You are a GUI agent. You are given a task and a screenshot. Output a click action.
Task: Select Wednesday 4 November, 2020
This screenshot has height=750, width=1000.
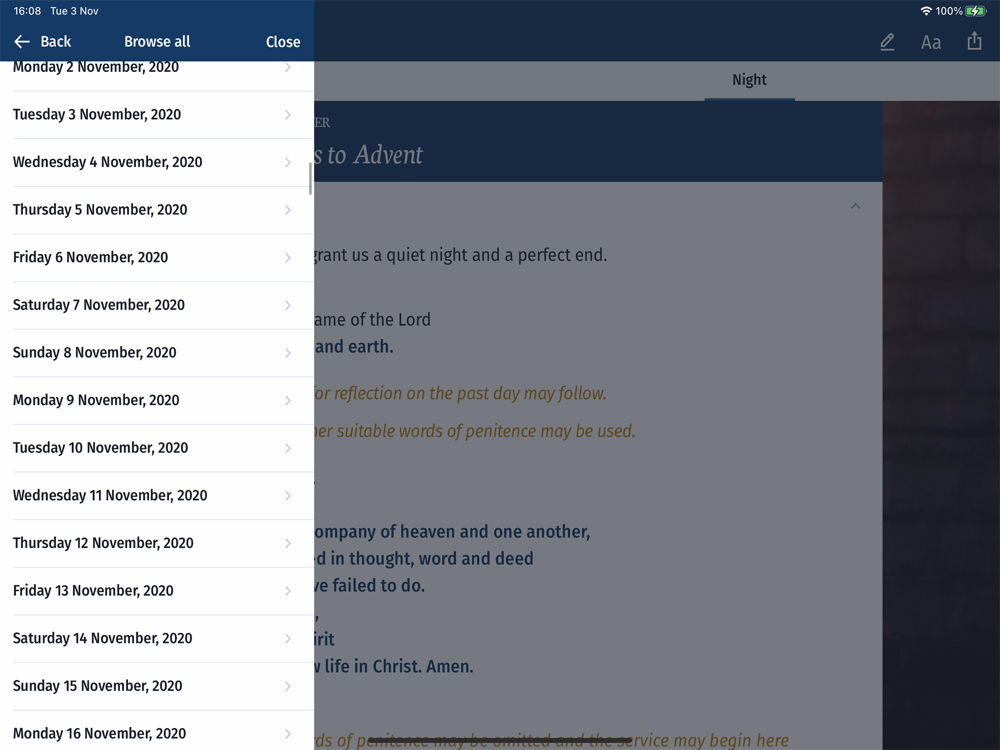(x=157, y=162)
